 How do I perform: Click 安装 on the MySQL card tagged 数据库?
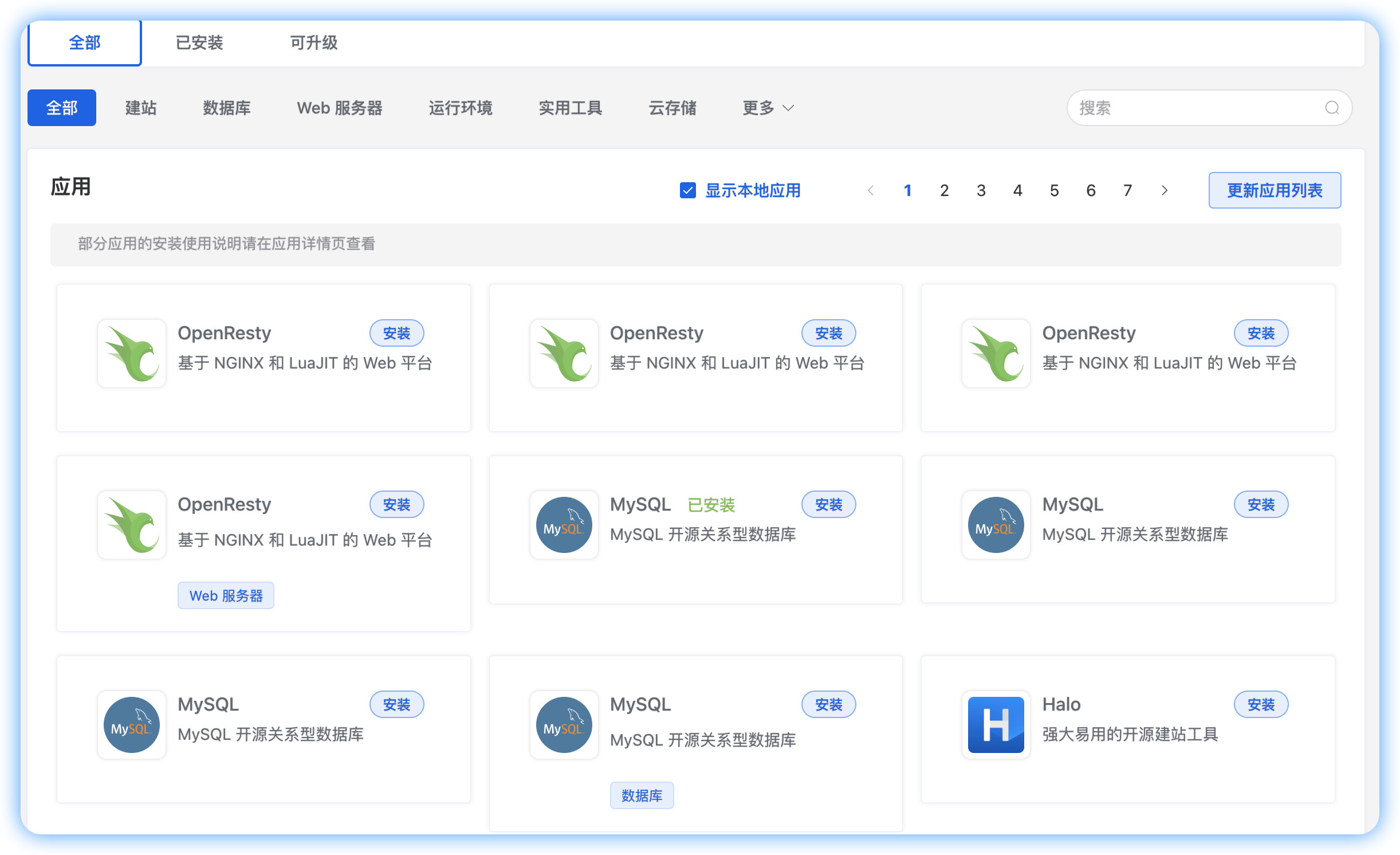[828, 704]
